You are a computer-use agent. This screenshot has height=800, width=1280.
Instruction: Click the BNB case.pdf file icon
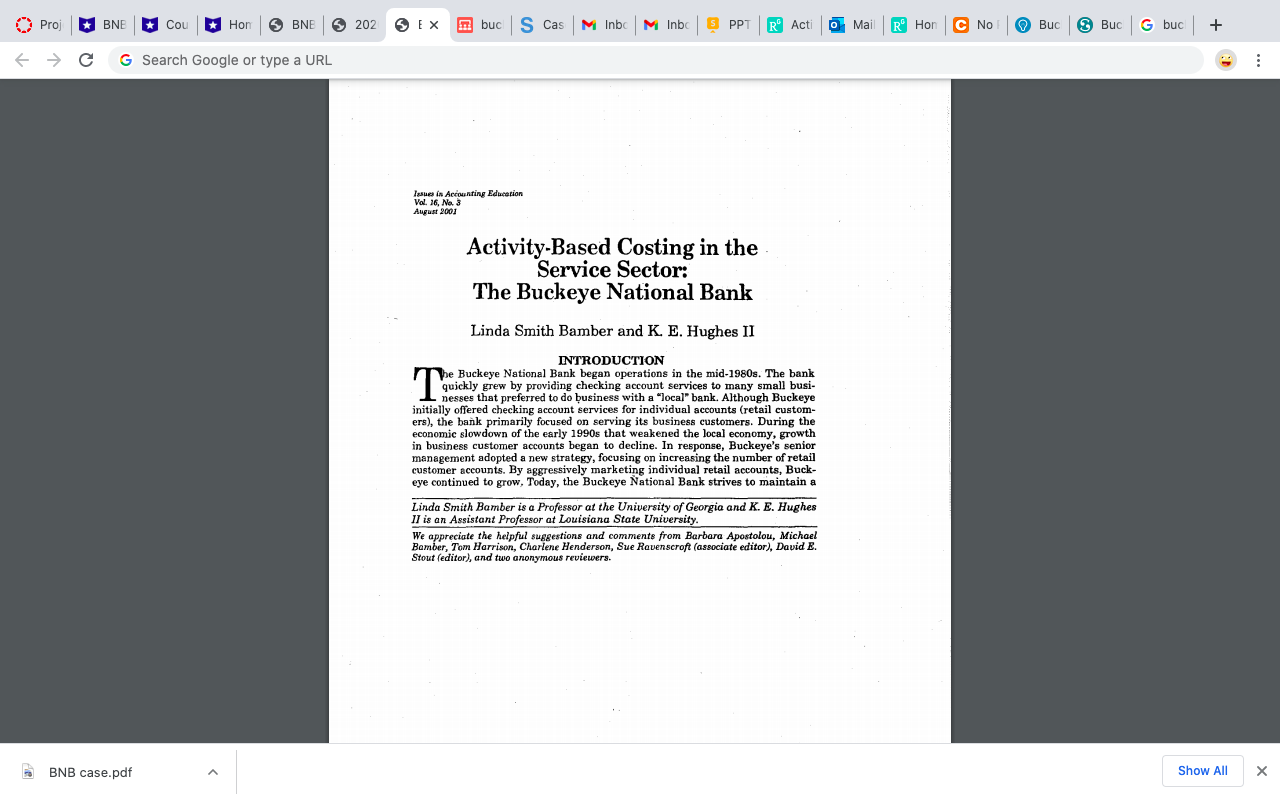tap(28, 772)
